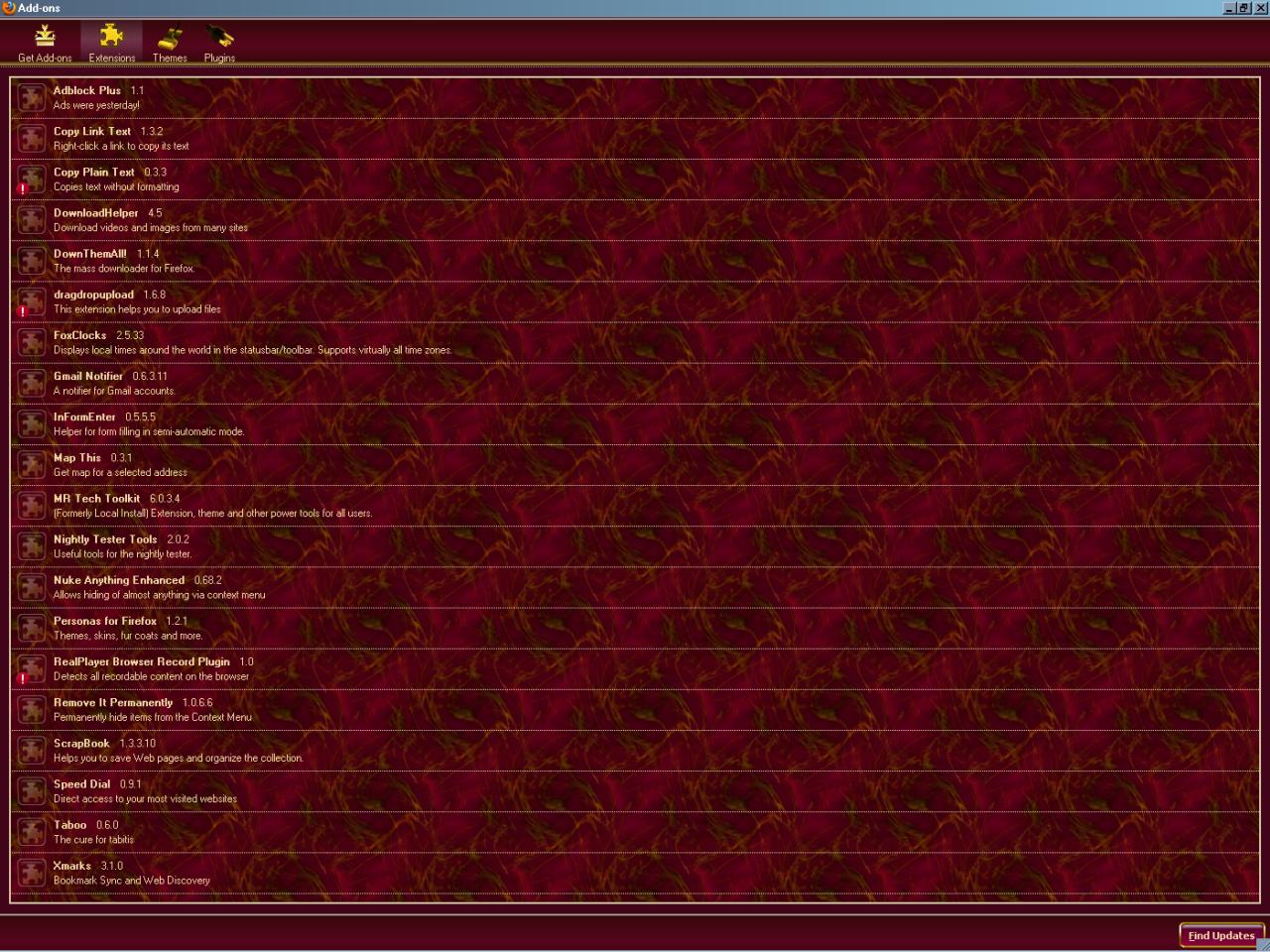This screenshot has height=952, width=1270.
Task: Click the Speed Dial extension icon
Action: coord(32,790)
